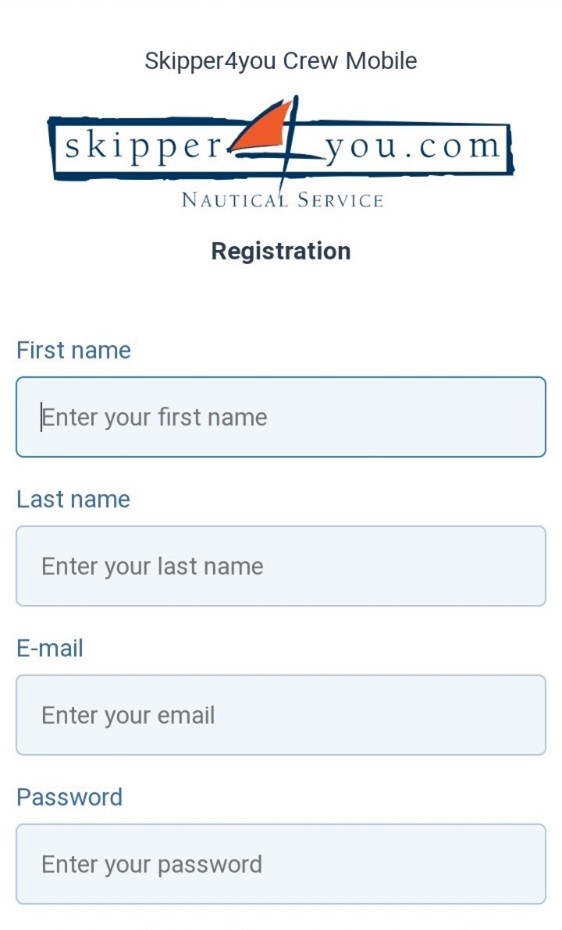Click the "Enter your password" placeholder text

click(152, 865)
